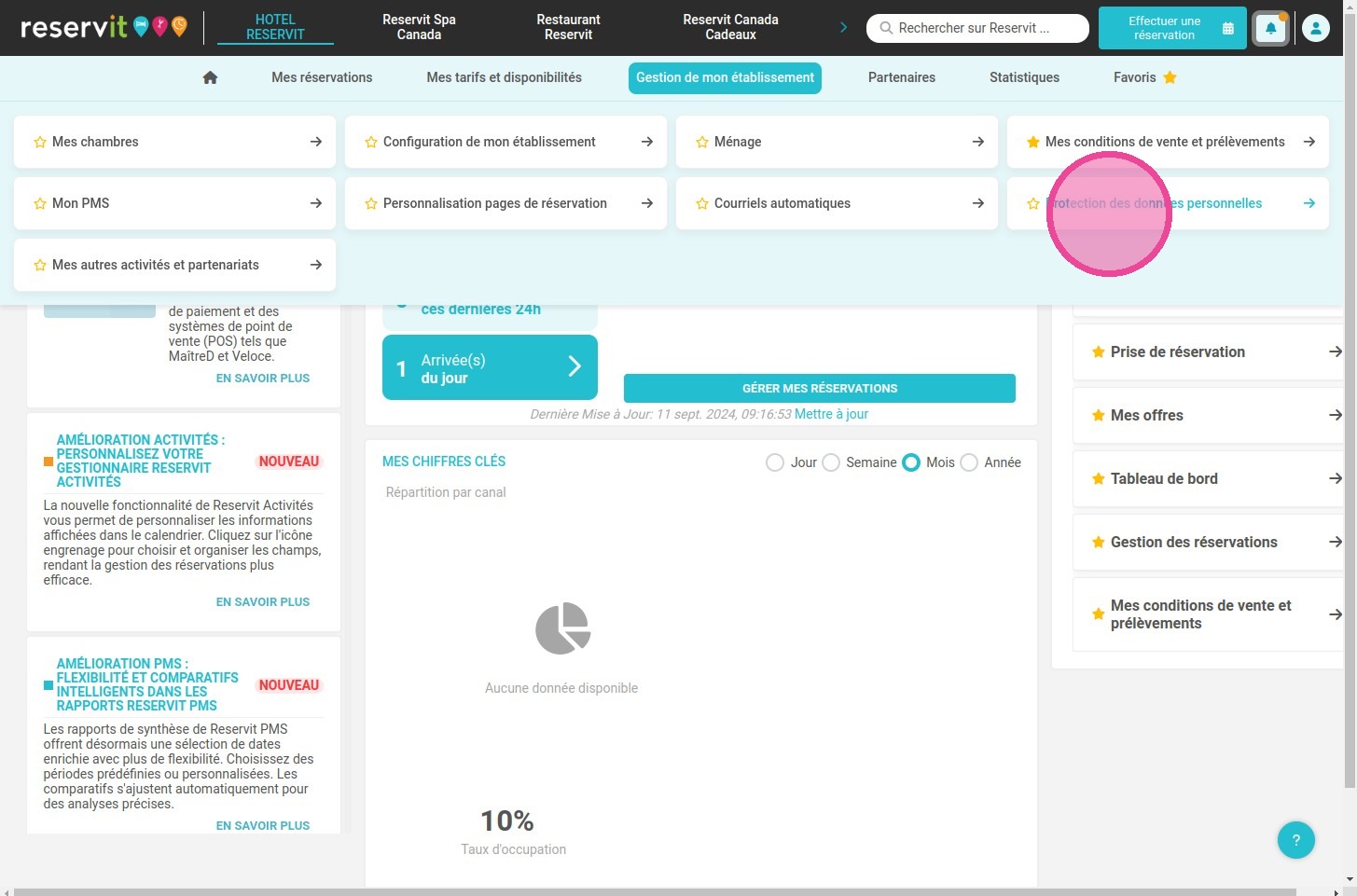Select the Mois radio button
Image resolution: width=1357 pixels, height=896 pixels.
[911, 462]
